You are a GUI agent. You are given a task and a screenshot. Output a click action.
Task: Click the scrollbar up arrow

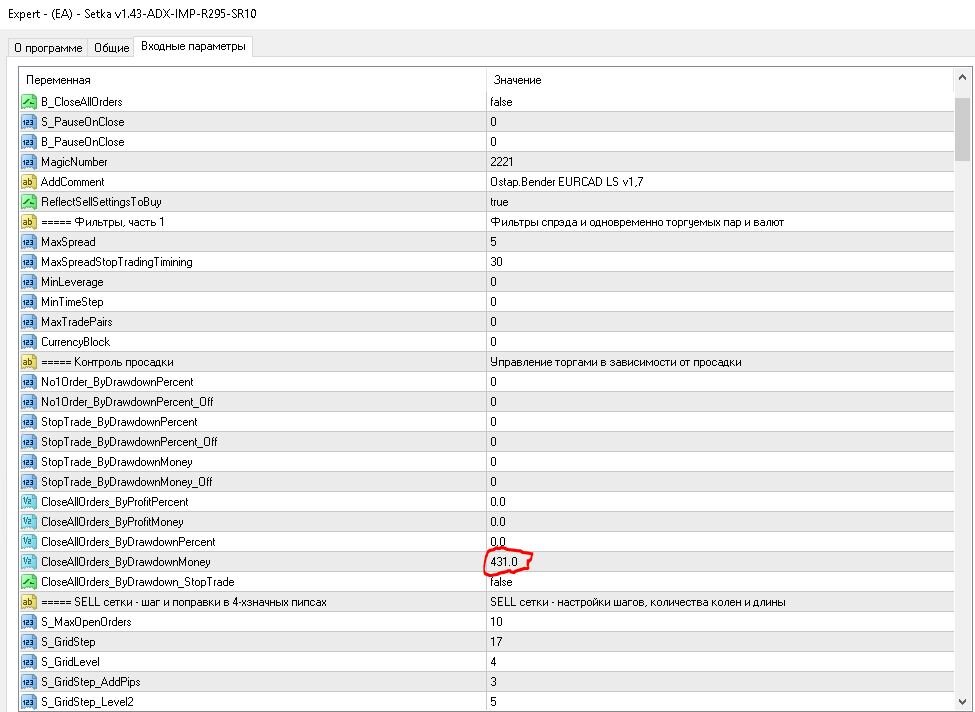coord(962,78)
